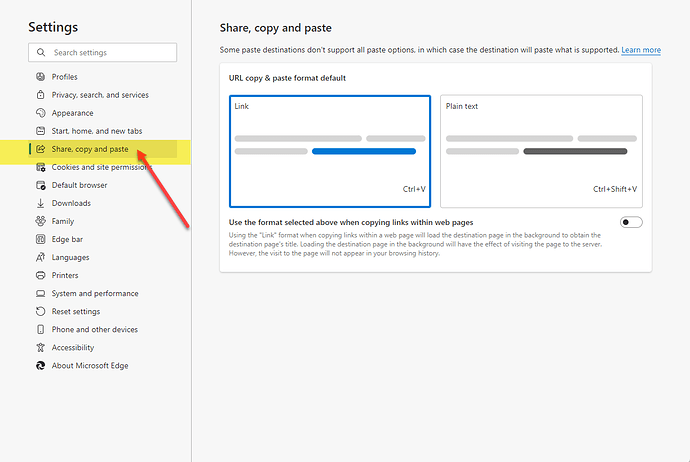Viewport: 690px width, 462px height.
Task: Click the Start, home, and new tabs icon
Action: pos(40,131)
